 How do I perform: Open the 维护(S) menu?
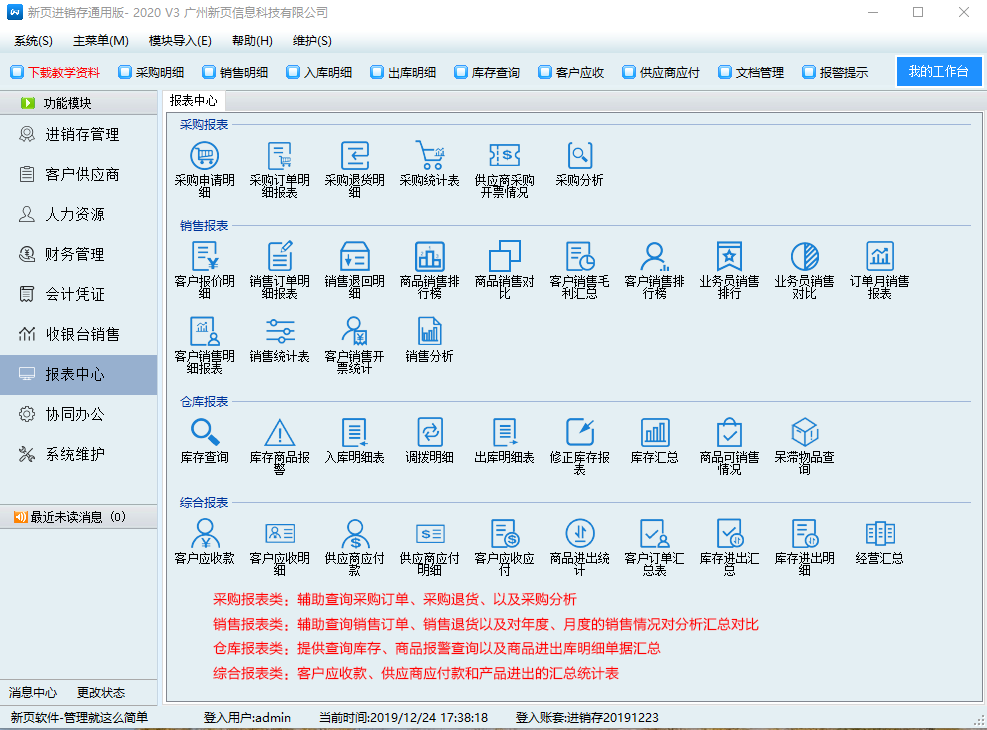[312, 41]
